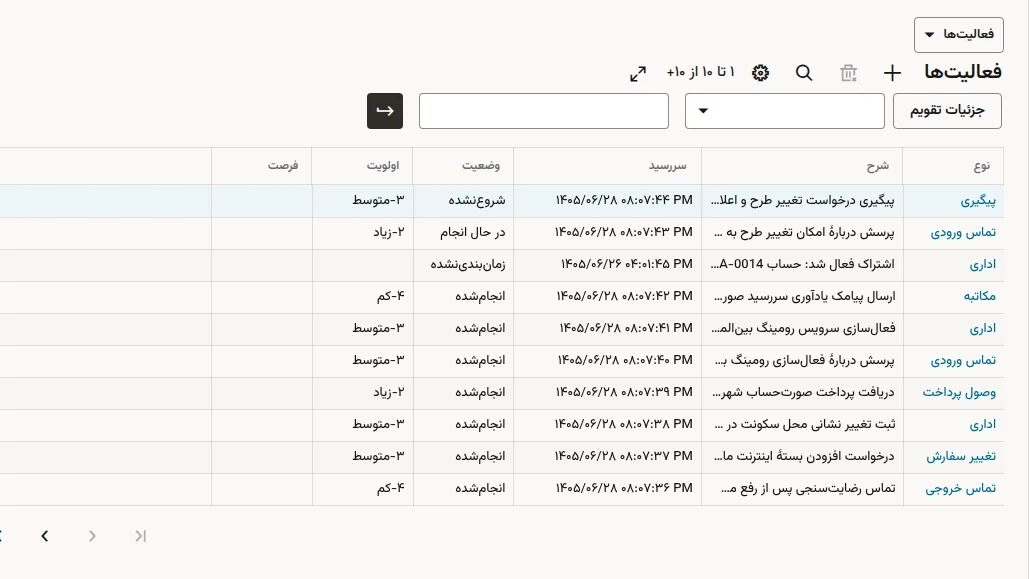Go to the last page of the list
The image size is (1029, 579).
pyautogui.click(x=140, y=536)
